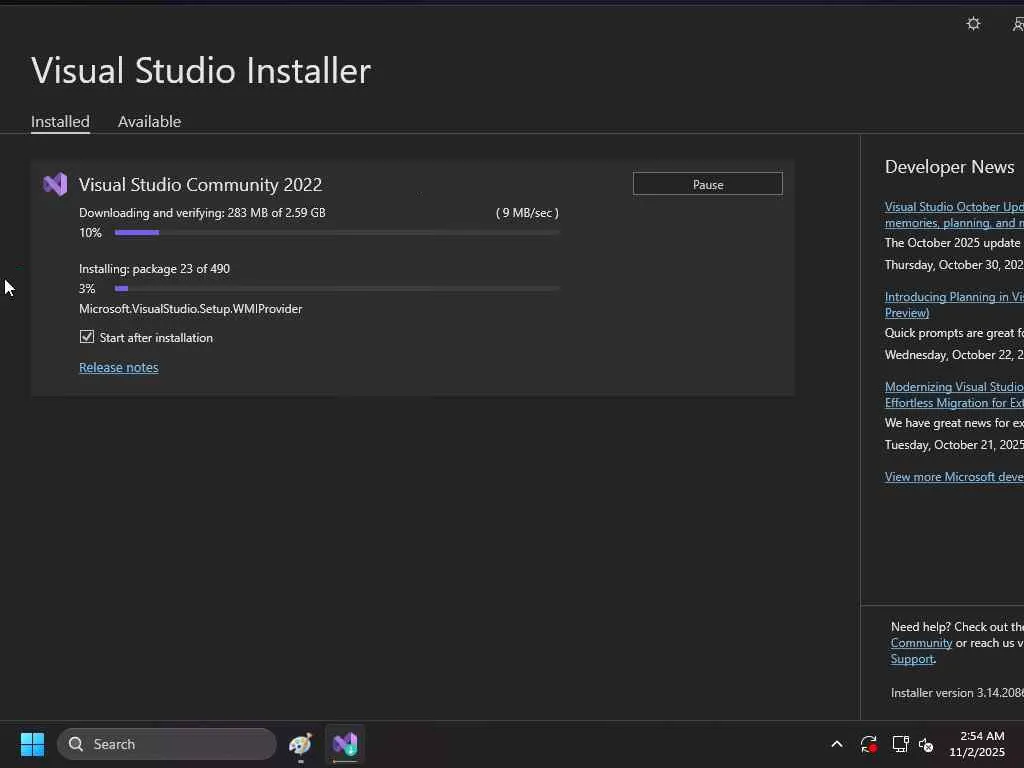Click the downloading progress bar at 10%
1024x768 pixels.
(337, 232)
